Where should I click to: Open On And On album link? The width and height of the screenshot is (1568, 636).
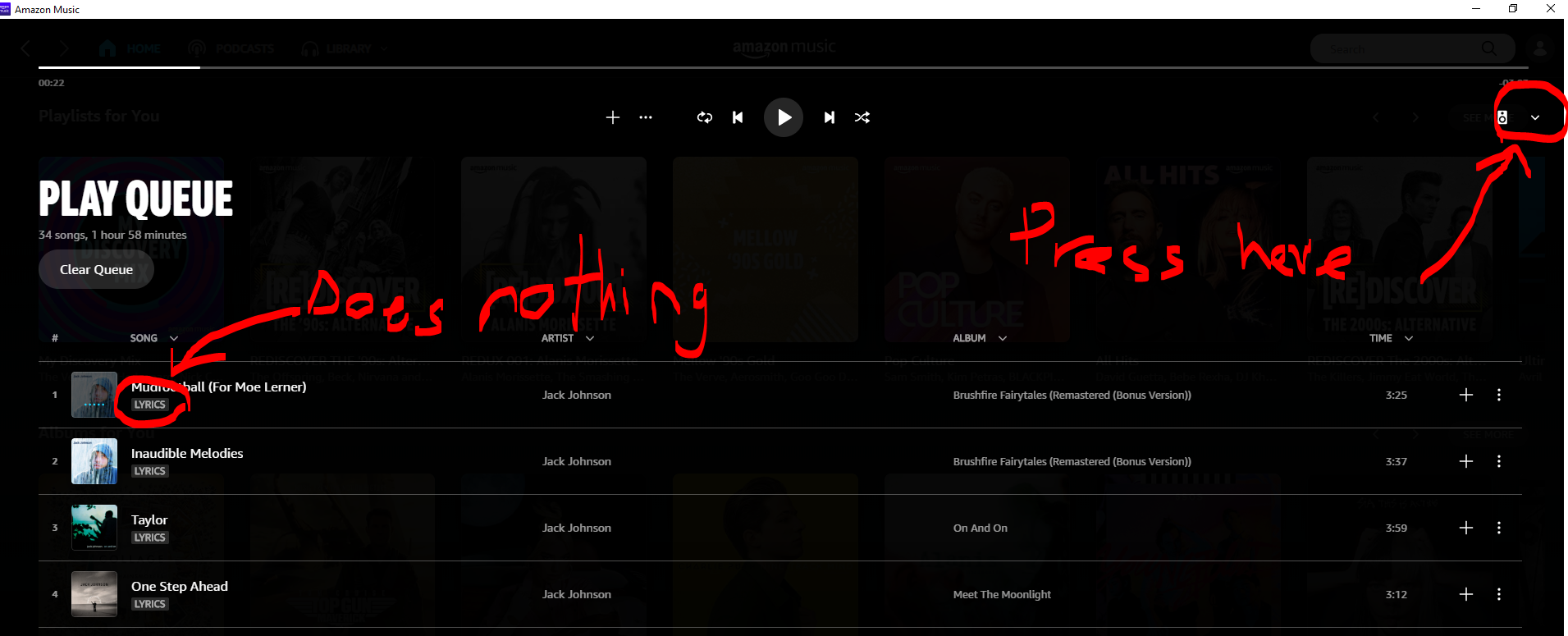[x=981, y=528]
